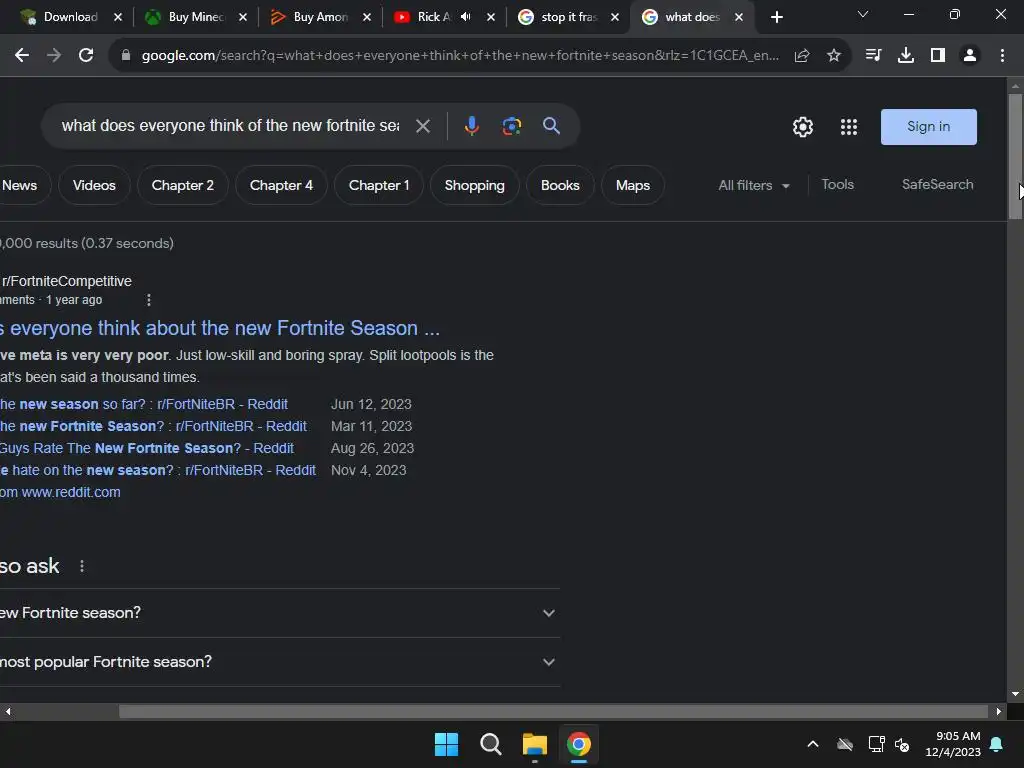Open the tab search chevron
1024x768 pixels.
click(863, 14)
